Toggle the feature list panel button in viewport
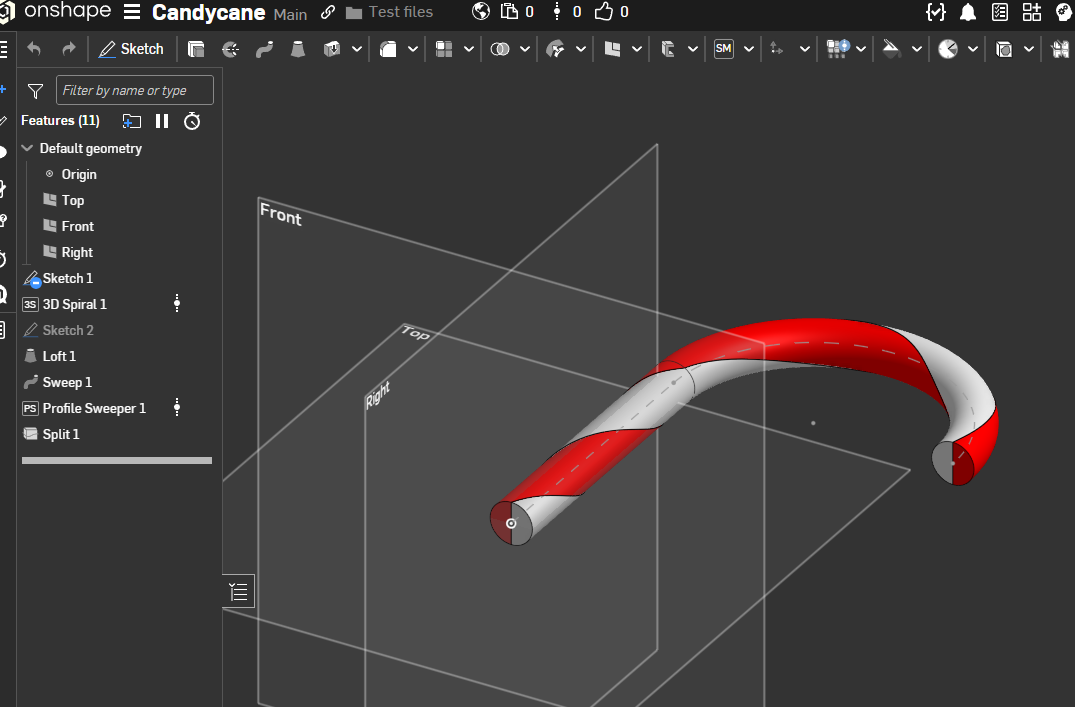 pos(238,591)
